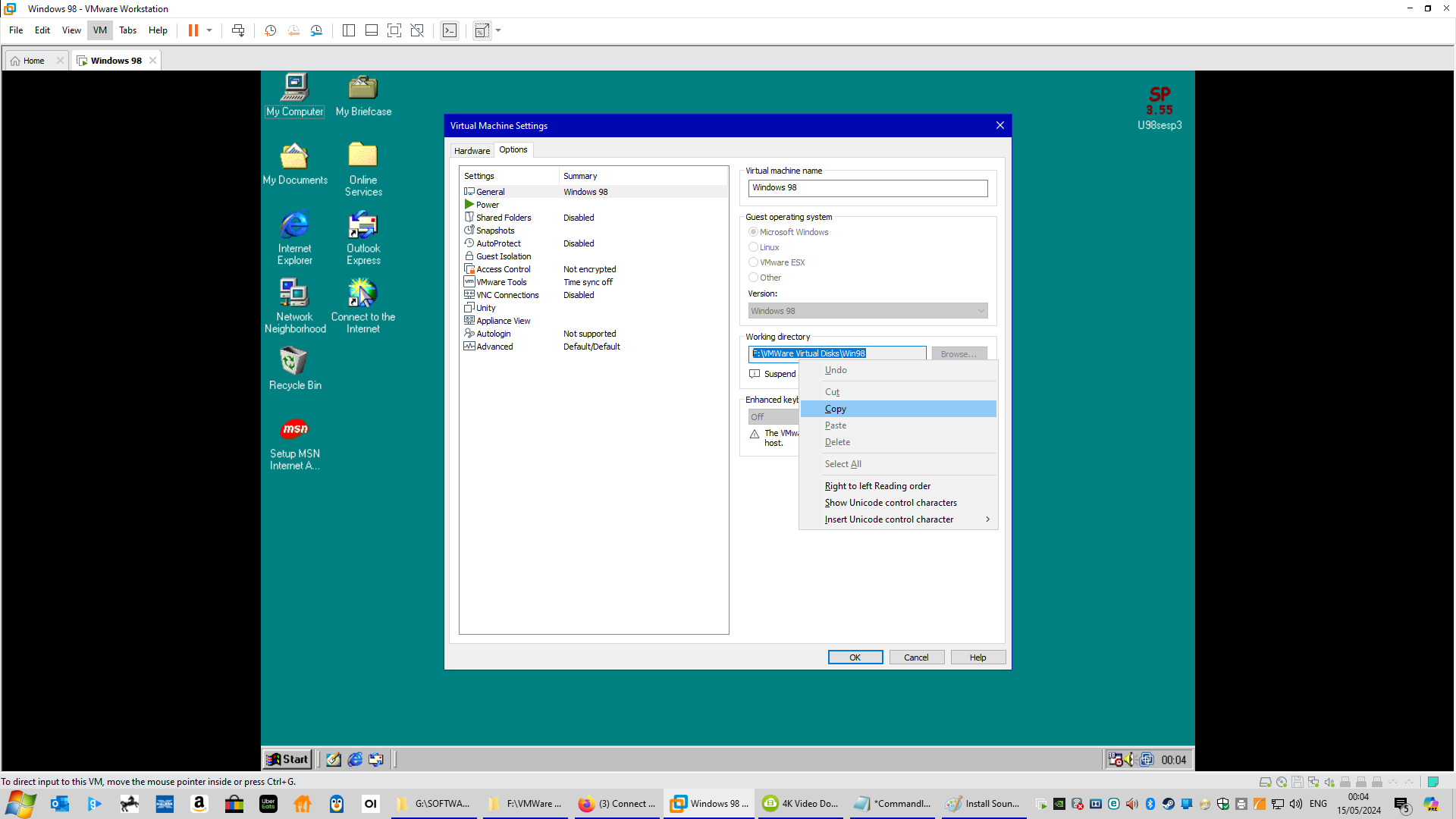Switch to the Hardware tab
The image size is (1456, 819).
(x=472, y=151)
